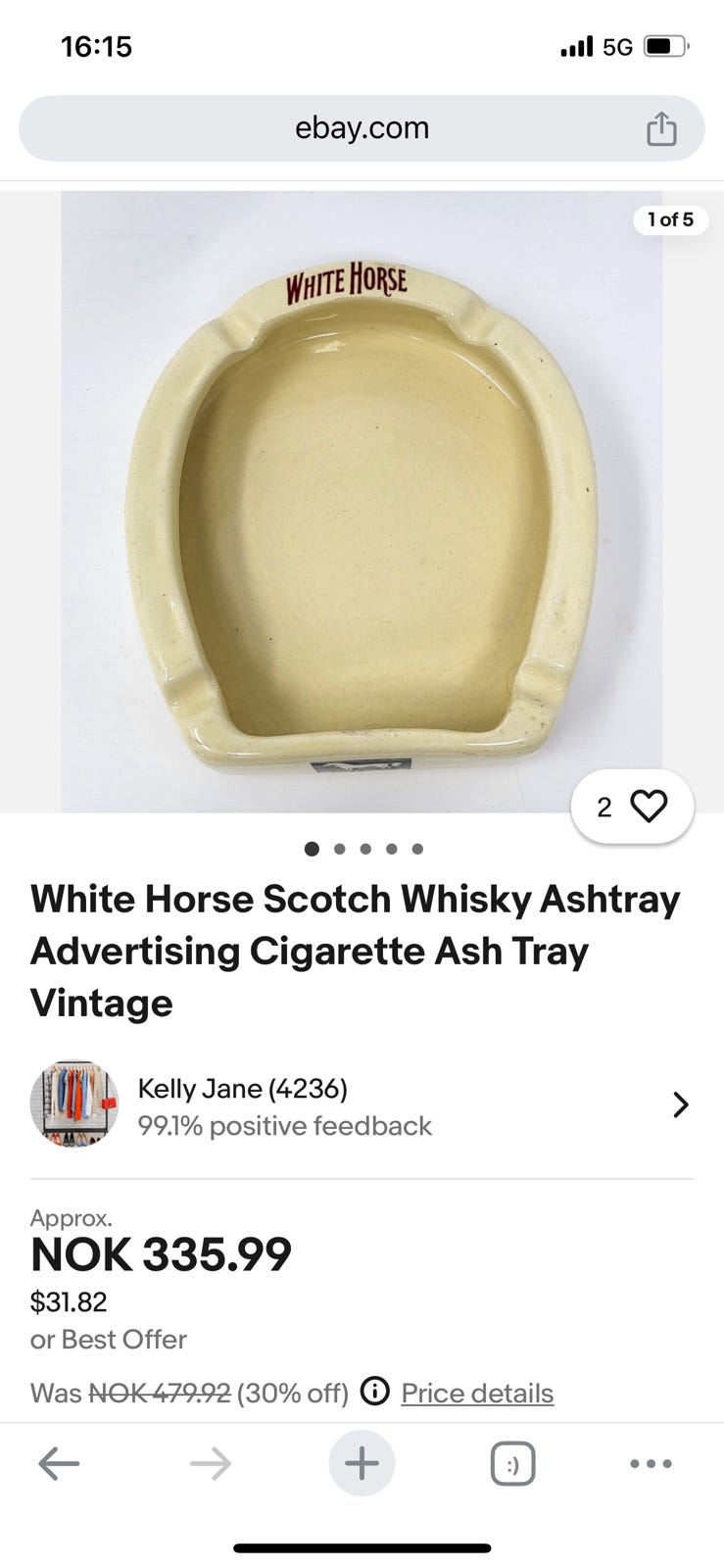Jump to the fifth image dot
Screen dimensions: 724x1568
417,849
